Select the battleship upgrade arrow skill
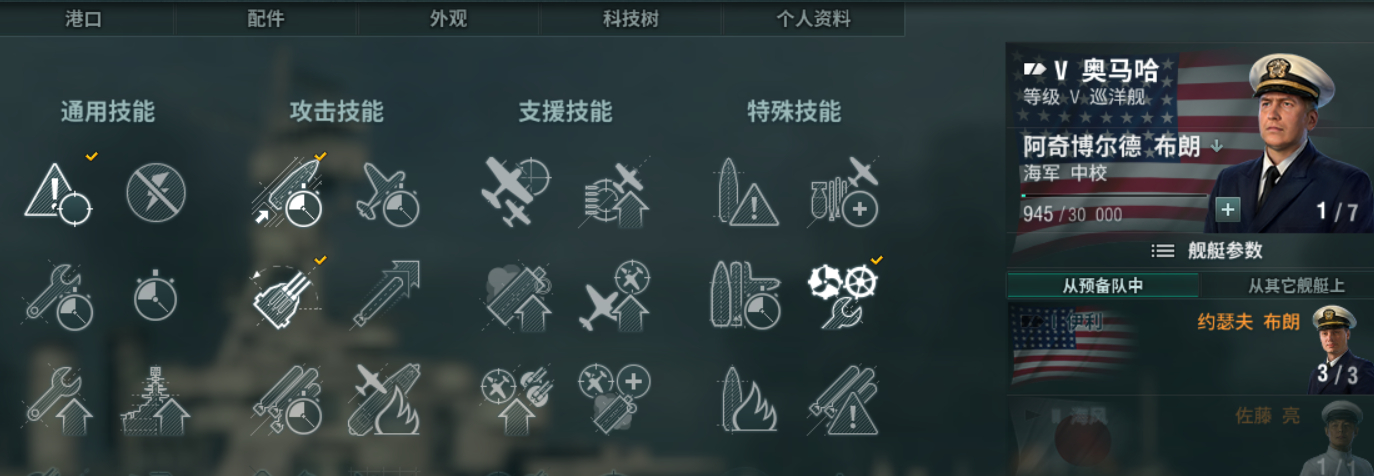 pos(155,400)
